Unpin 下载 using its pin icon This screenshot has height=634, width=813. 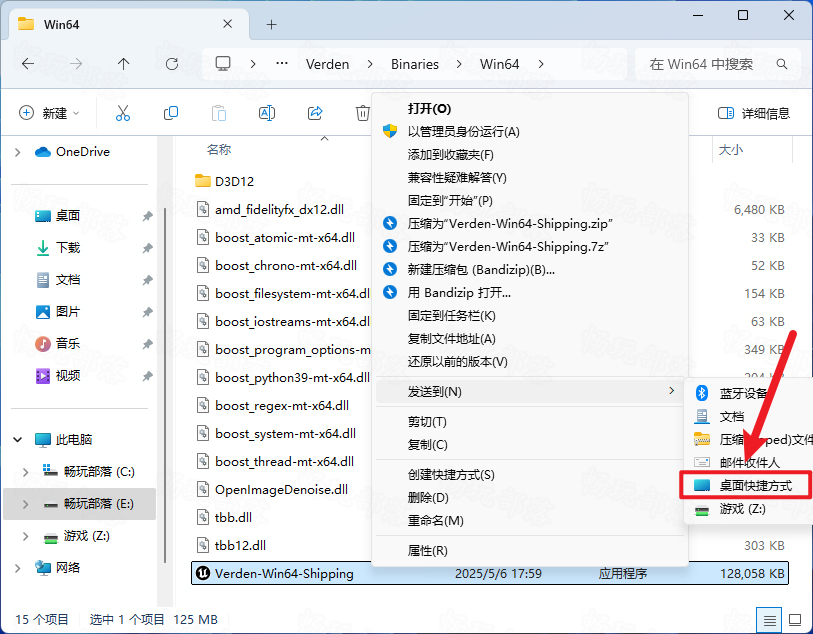(x=148, y=248)
